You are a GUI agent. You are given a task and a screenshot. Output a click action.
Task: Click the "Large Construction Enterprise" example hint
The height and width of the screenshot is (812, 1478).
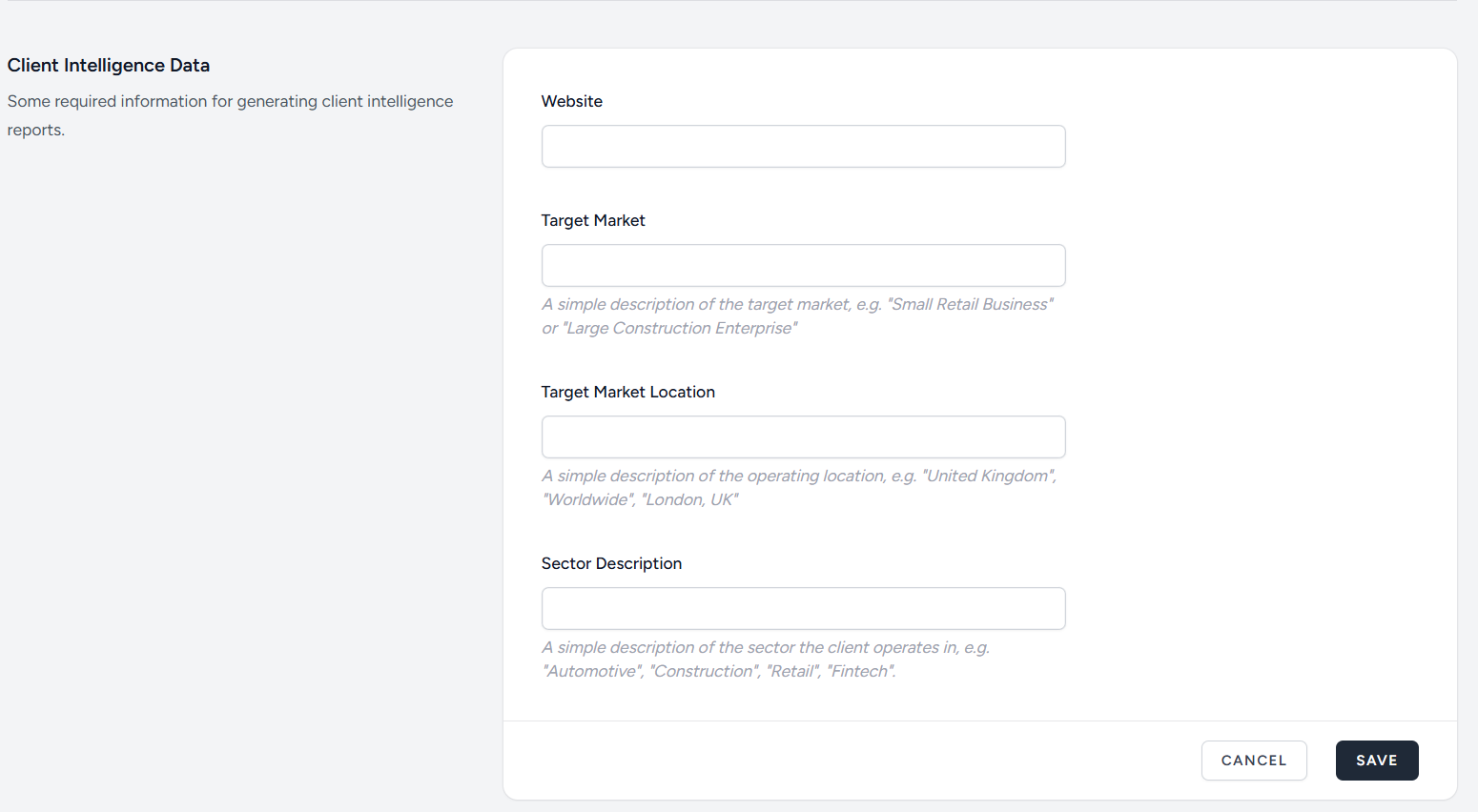pos(680,328)
